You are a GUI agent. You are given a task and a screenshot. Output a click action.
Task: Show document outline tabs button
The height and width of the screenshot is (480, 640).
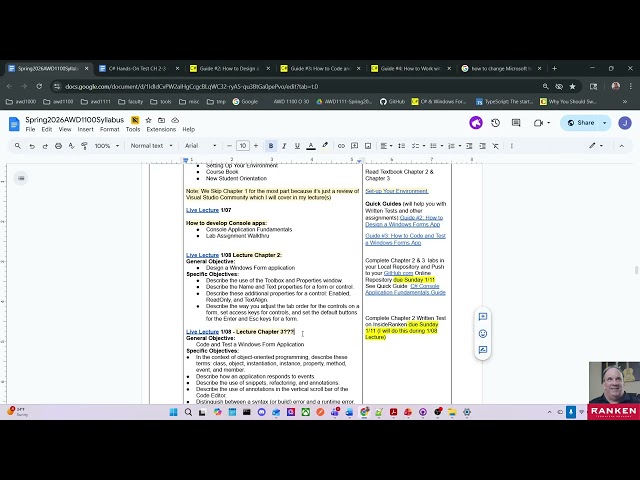click(x=21, y=178)
